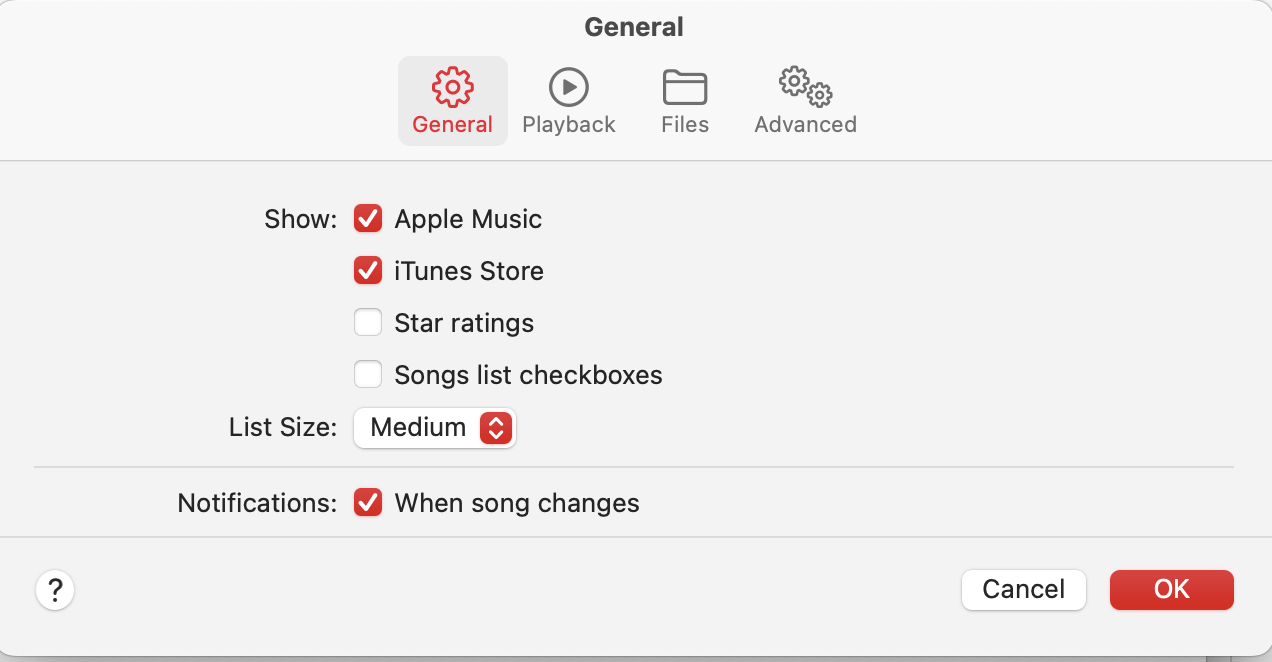Click the Advanced double-gear icon
The height and width of the screenshot is (662, 1272).
point(805,88)
